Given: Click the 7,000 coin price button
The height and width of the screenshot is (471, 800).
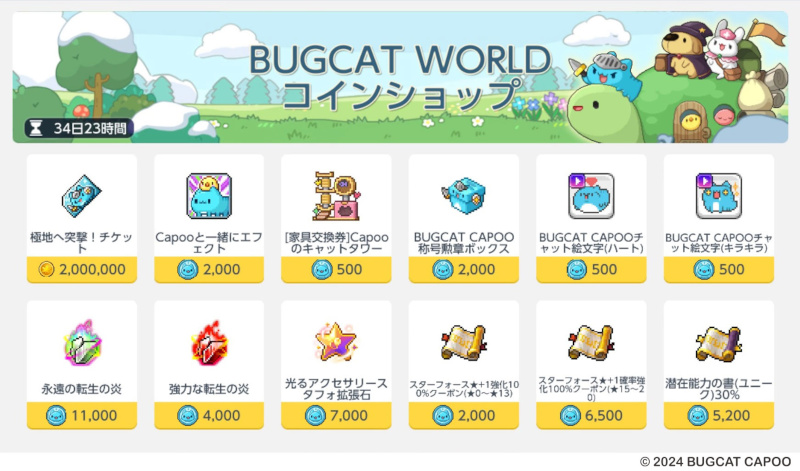Looking at the screenshot, I should 336,415.
